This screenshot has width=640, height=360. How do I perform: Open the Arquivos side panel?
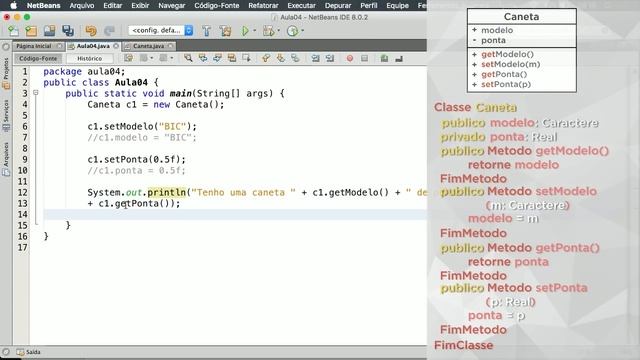[x=6, y=159]
